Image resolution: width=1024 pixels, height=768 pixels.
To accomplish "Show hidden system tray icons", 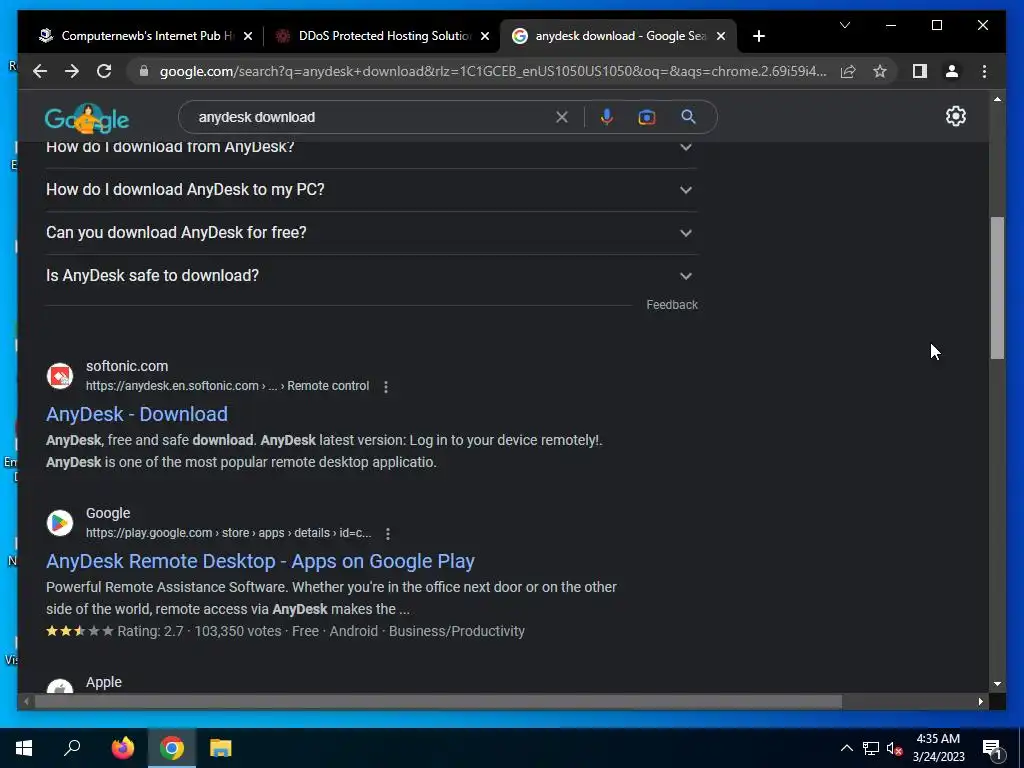I will click(846, 748).
